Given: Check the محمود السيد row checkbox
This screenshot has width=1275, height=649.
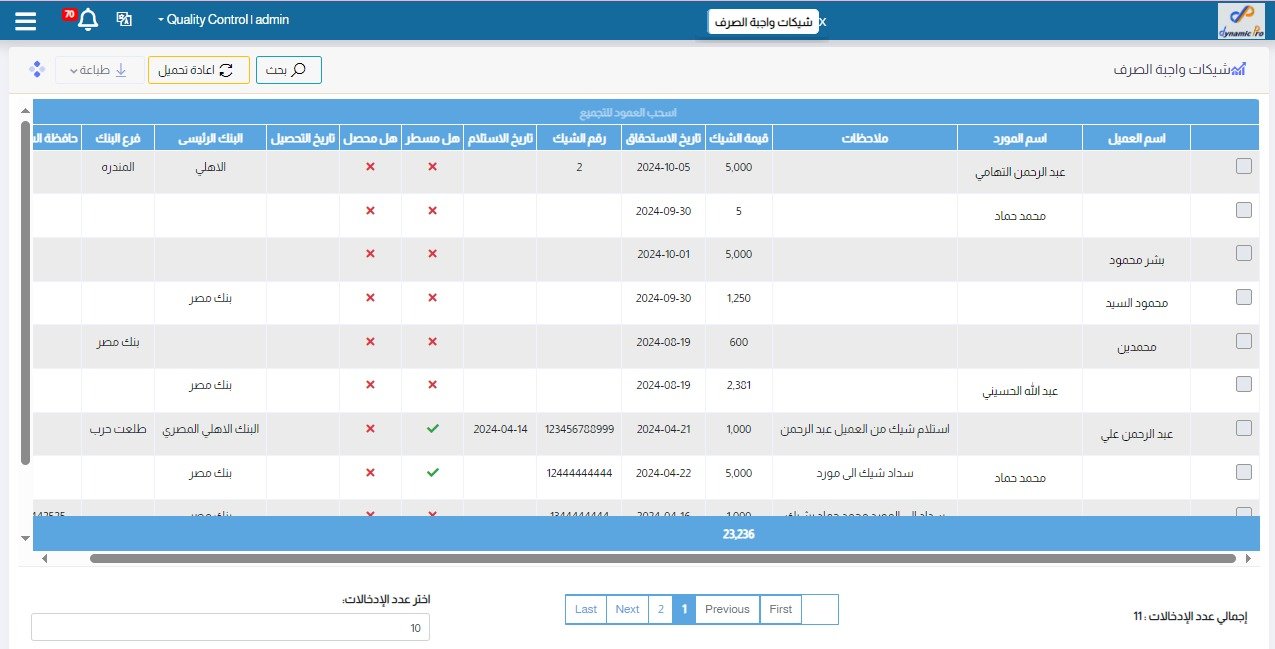Looking at the screenshot, I should tap(1243, 297).
